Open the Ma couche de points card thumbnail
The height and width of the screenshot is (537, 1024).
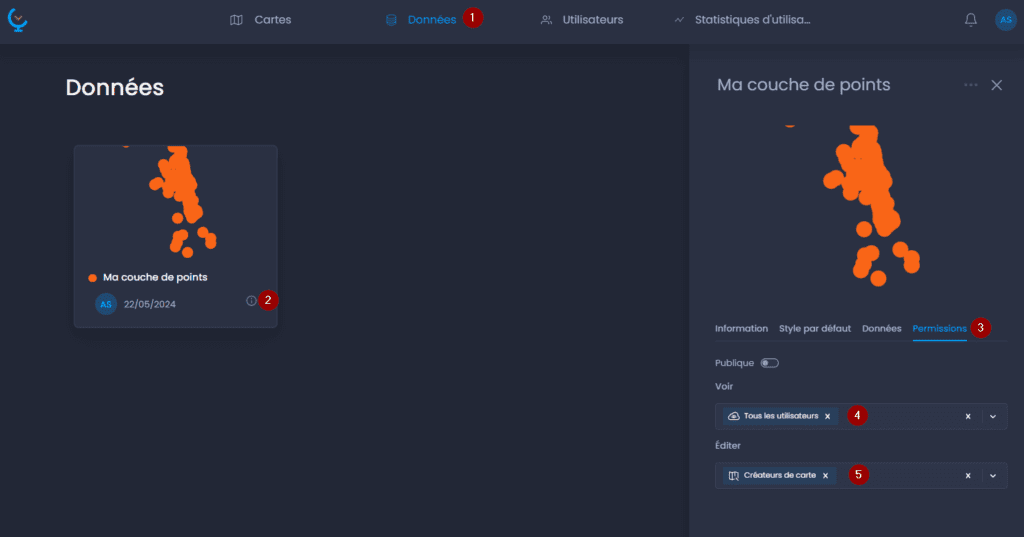point(176,204)
